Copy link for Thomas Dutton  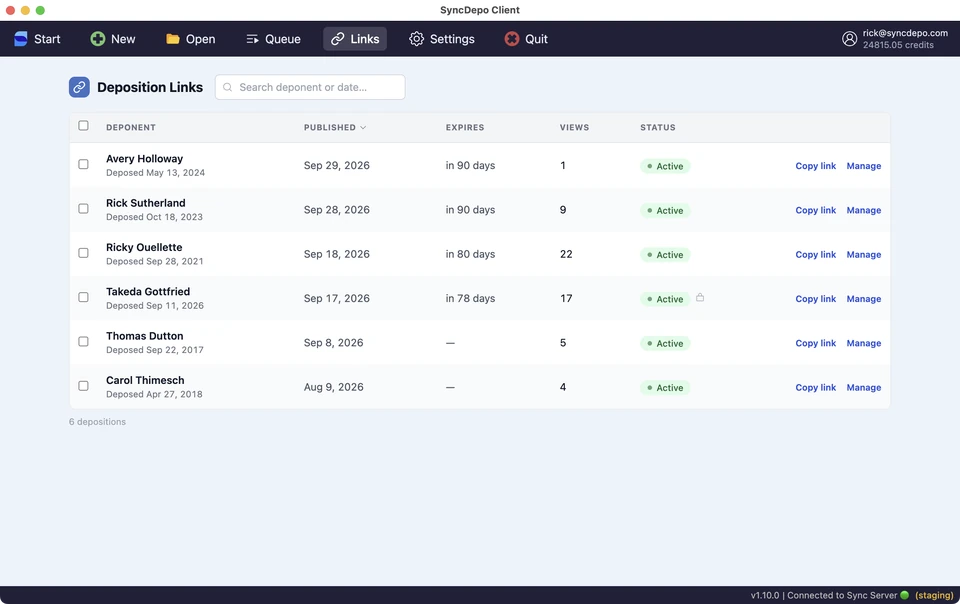[x=816, y=343]
